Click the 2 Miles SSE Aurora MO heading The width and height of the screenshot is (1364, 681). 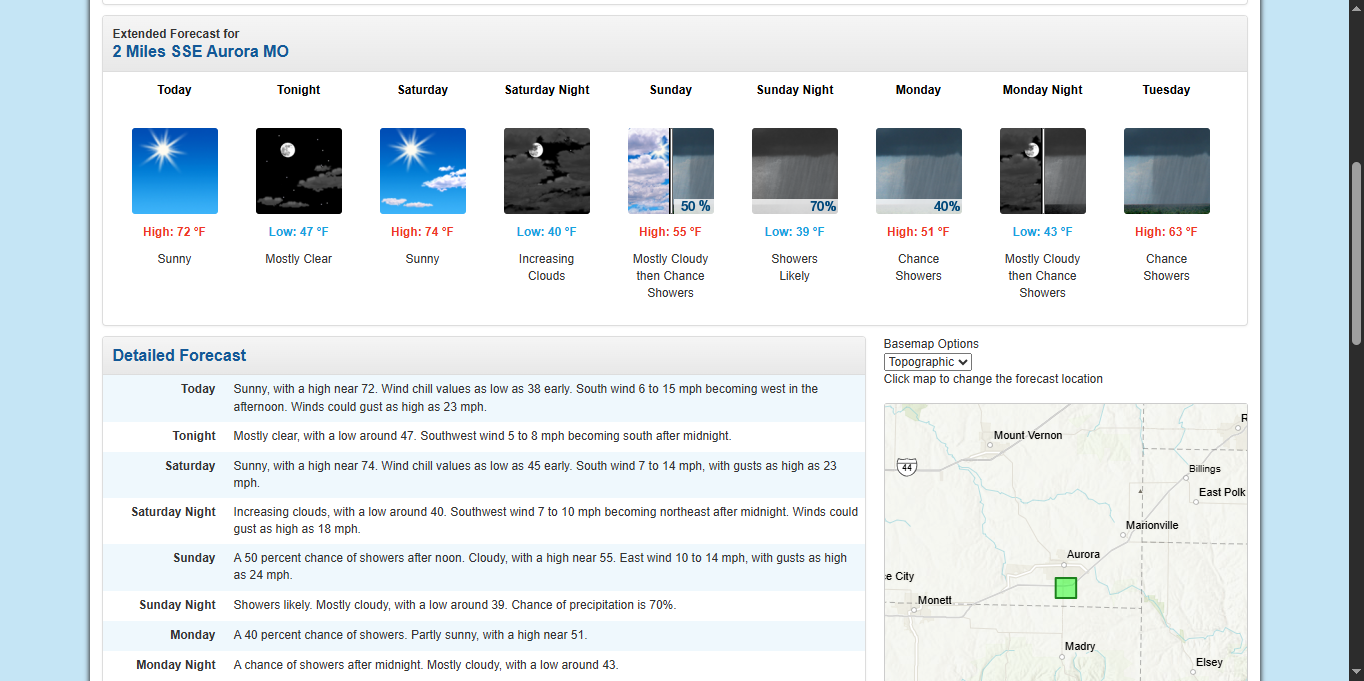point(200,52)
